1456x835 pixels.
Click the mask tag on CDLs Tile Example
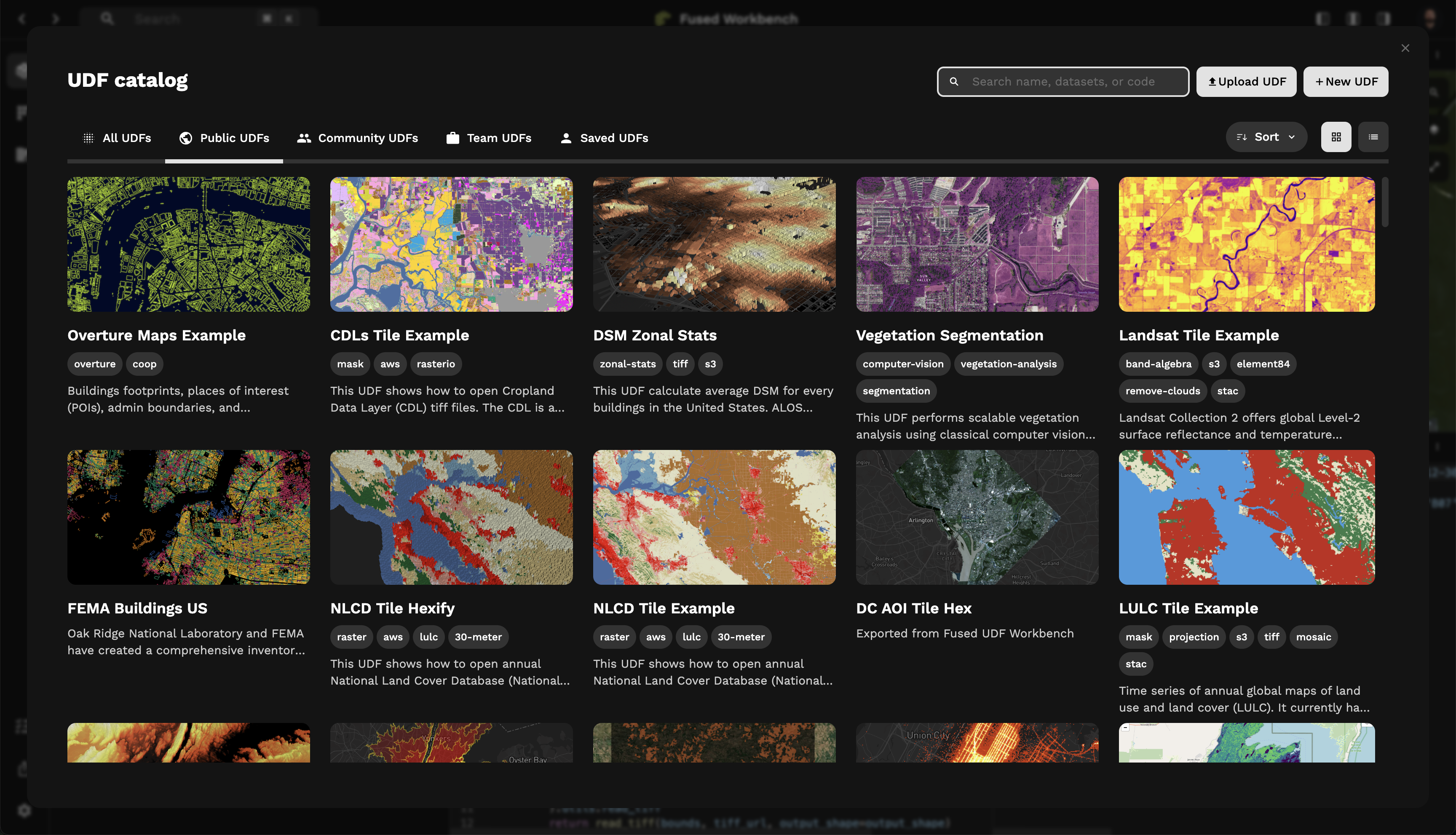coord(350,364)
